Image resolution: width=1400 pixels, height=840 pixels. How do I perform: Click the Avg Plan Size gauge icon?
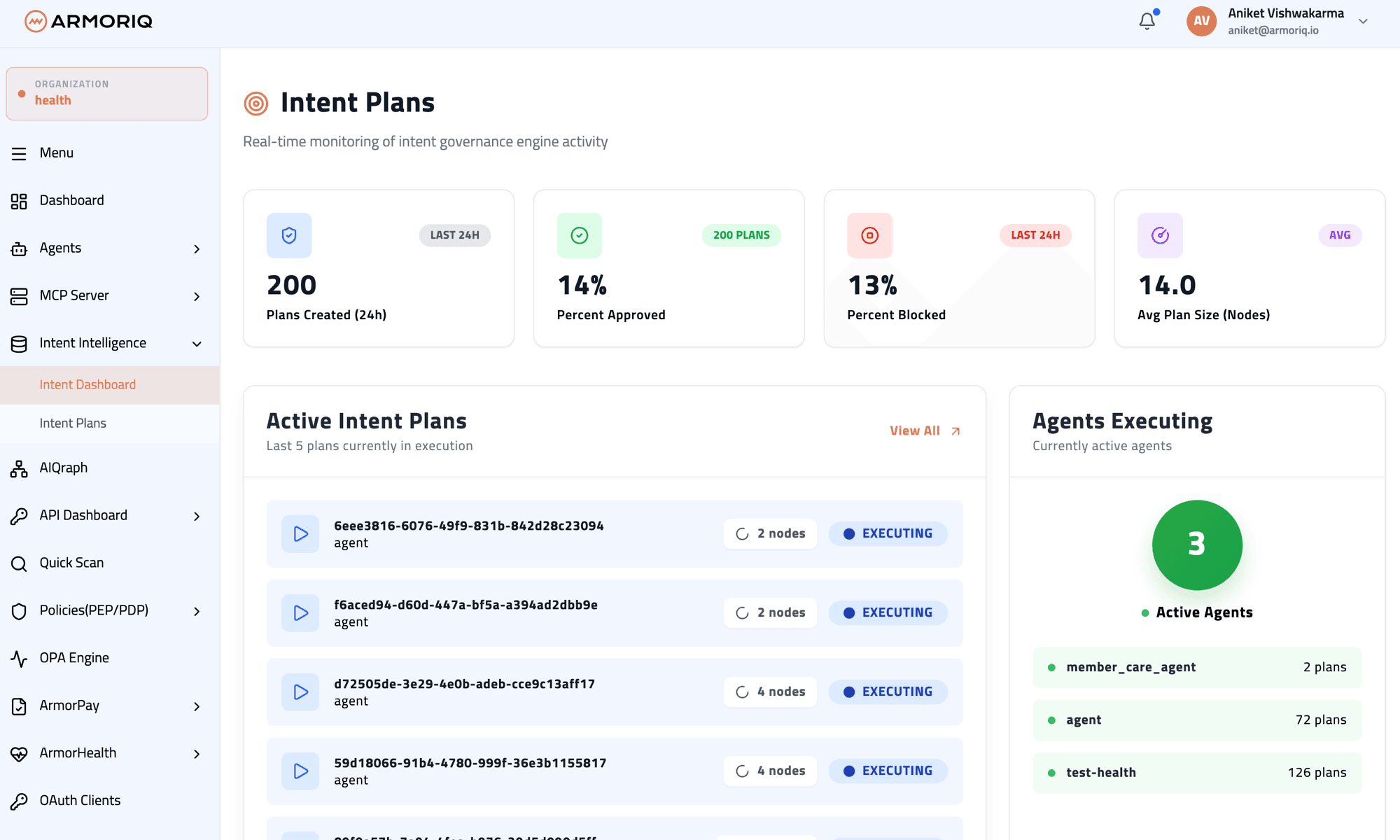(x=1161, y=235)
